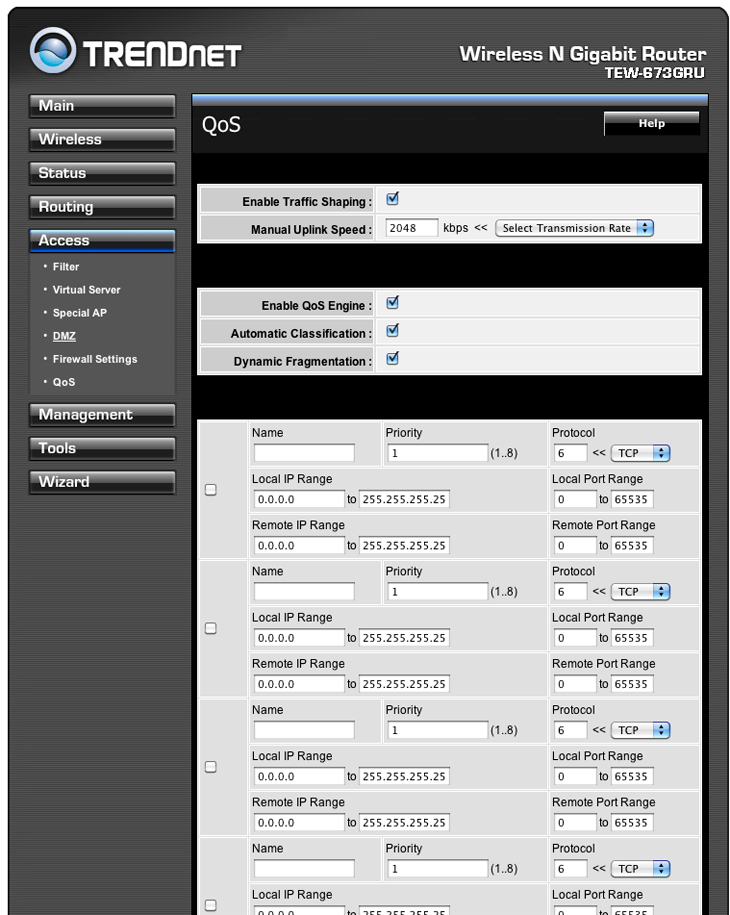
Task: Open Select Transmission Rate dropdown
Action: tap(574, 228)
